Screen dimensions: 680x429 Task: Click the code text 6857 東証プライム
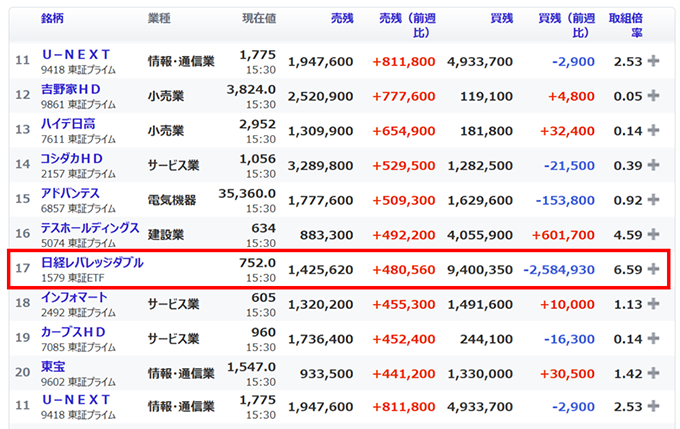coord(78,208)
